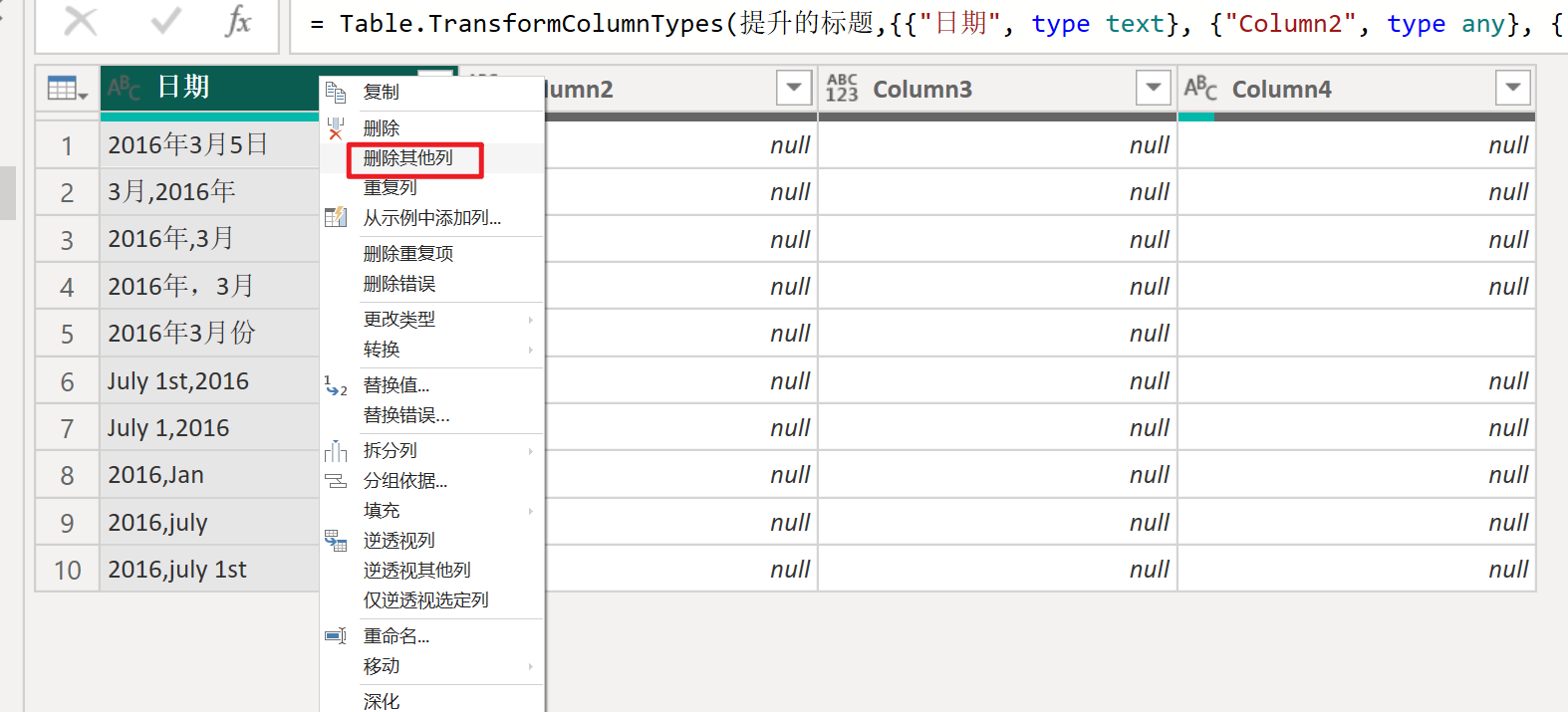Click the 复制 copy icon in context menu
Viewport: 1568px width, 712px height.
(336, 93)
